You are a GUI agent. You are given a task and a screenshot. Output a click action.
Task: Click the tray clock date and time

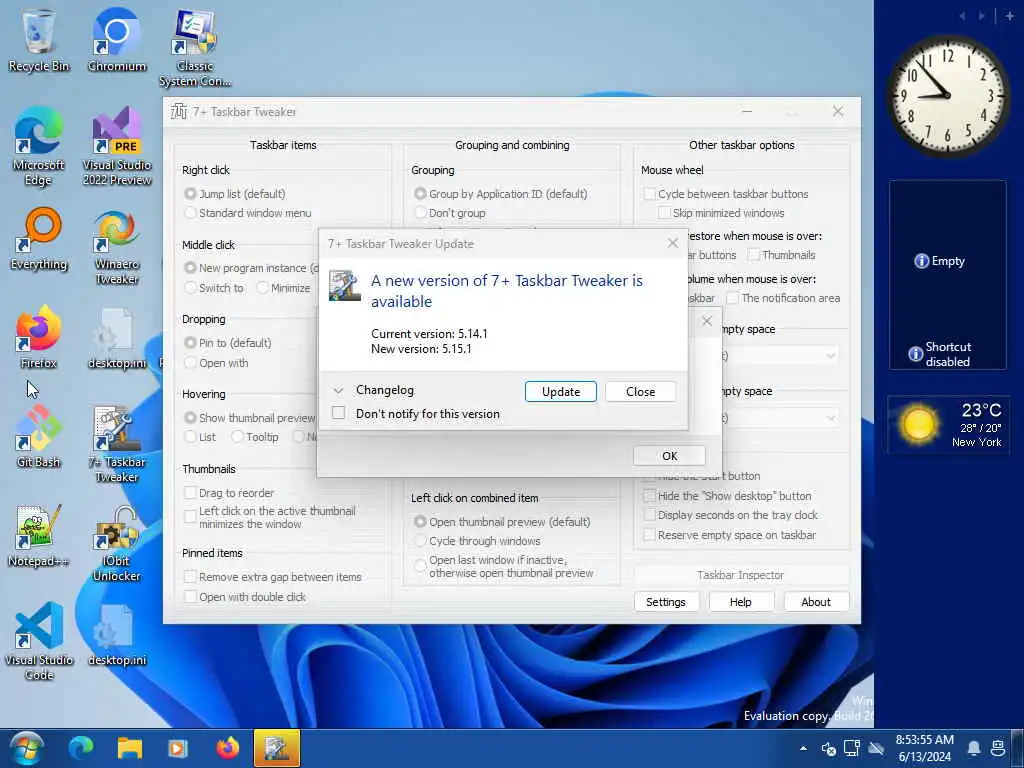pyautogui.click(x=925, y=748)
